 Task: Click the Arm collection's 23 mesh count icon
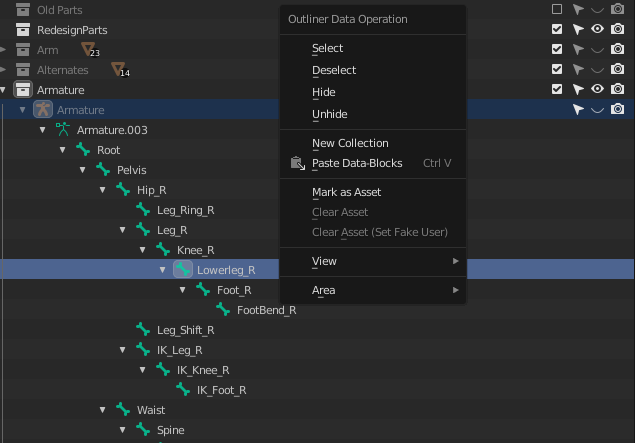90,49
